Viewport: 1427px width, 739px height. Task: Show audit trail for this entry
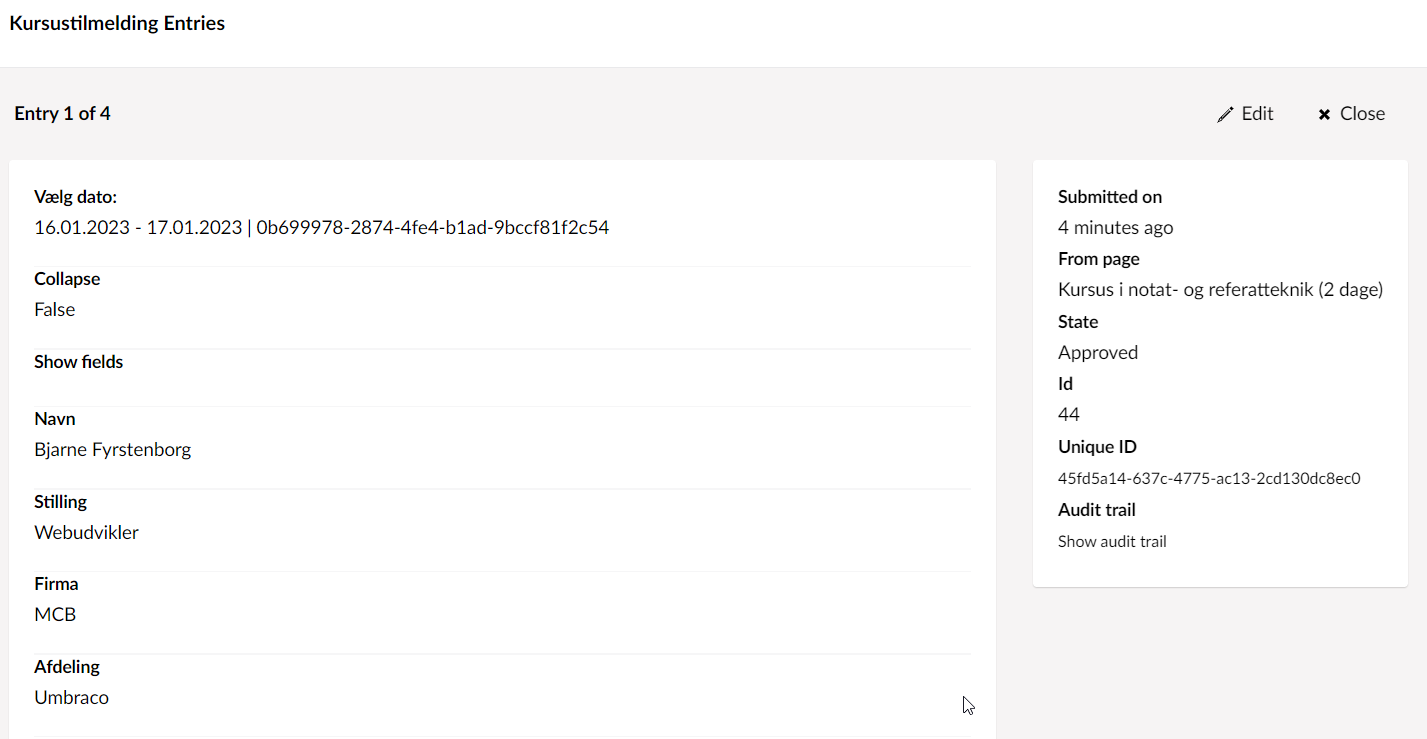click(1112, 541)
